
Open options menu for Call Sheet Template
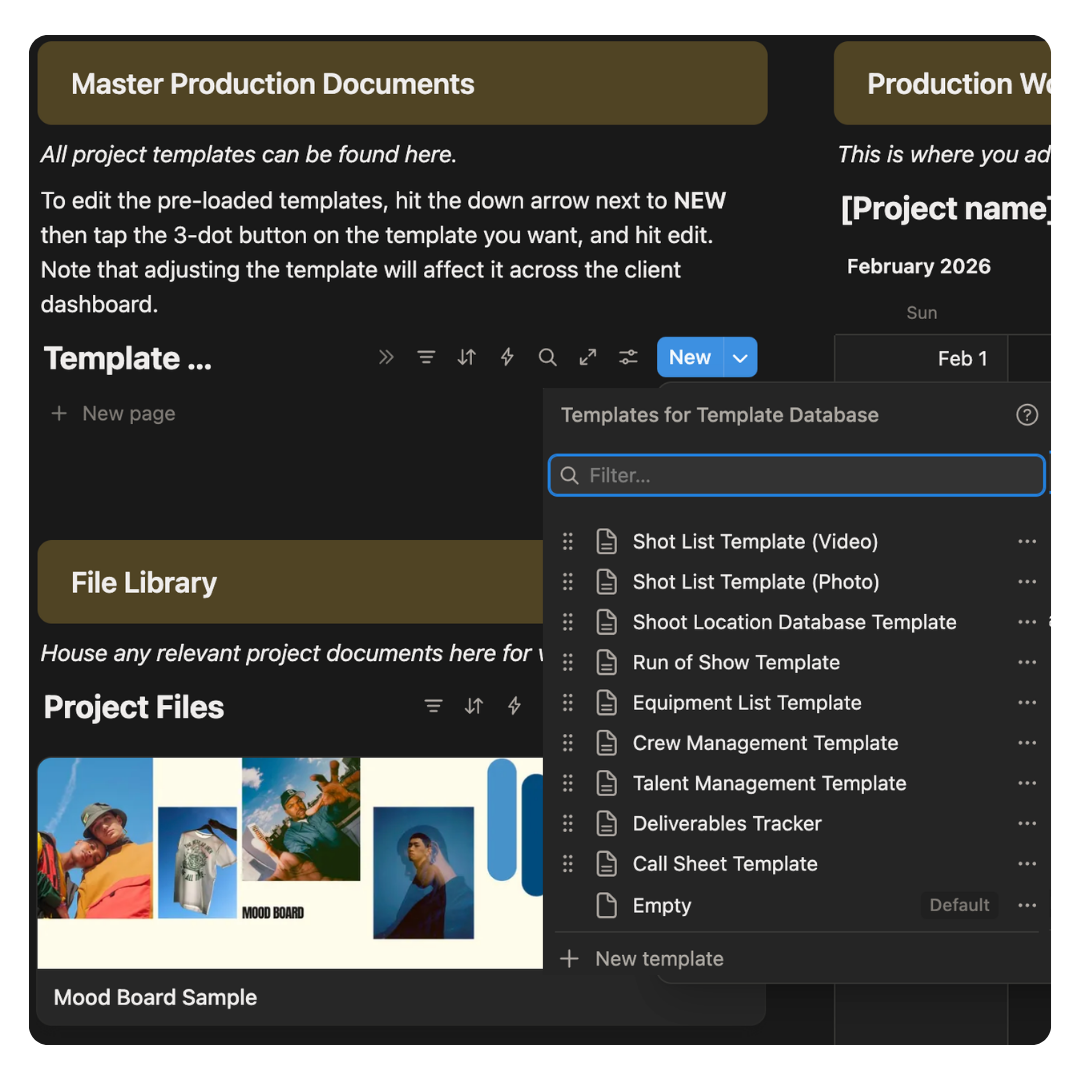1026,863
